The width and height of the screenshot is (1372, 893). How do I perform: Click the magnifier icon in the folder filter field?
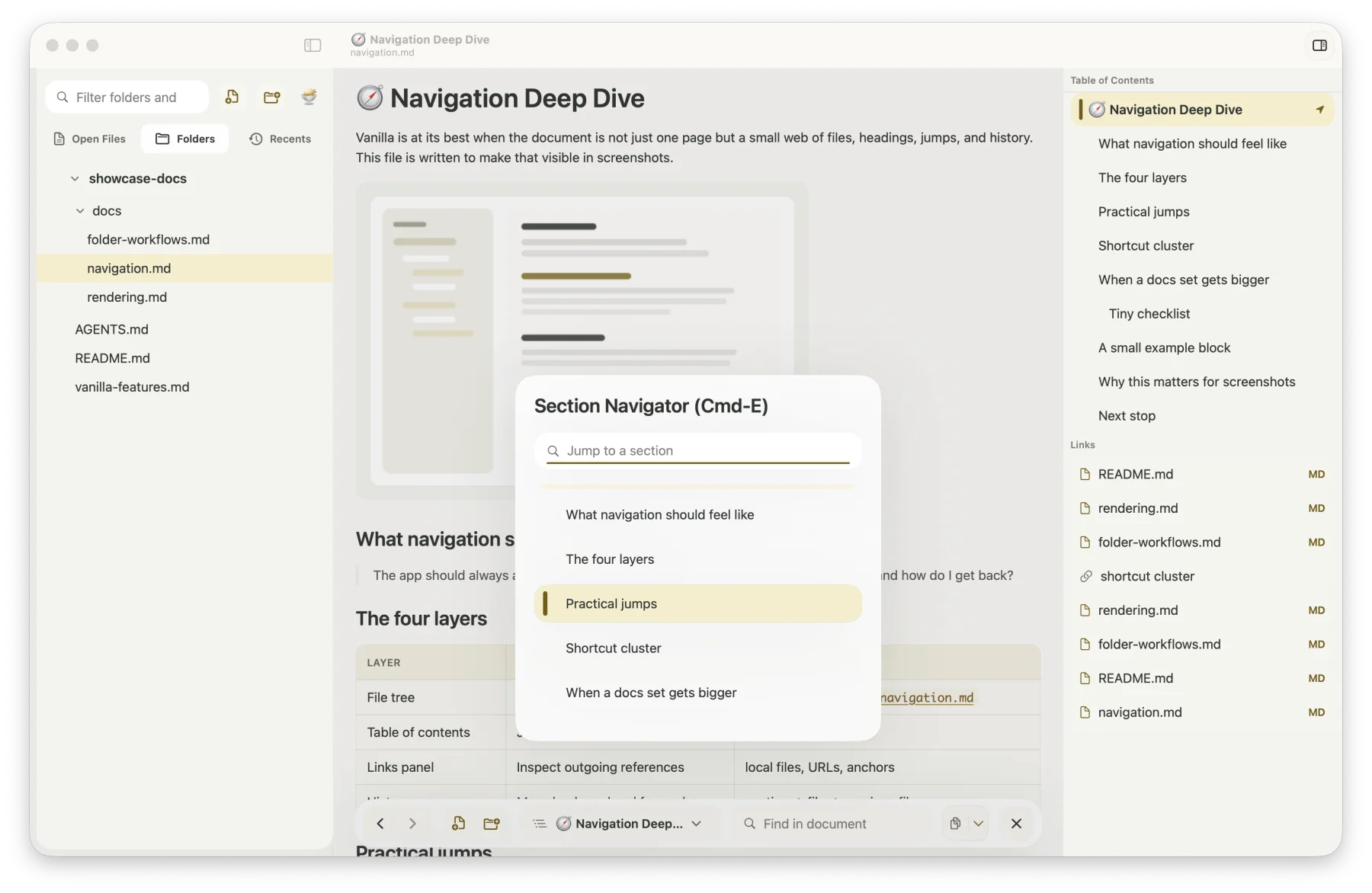[63, 98]
